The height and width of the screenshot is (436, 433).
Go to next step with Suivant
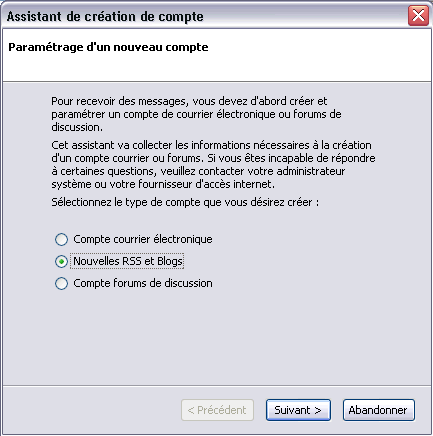(x=298, y=410)
